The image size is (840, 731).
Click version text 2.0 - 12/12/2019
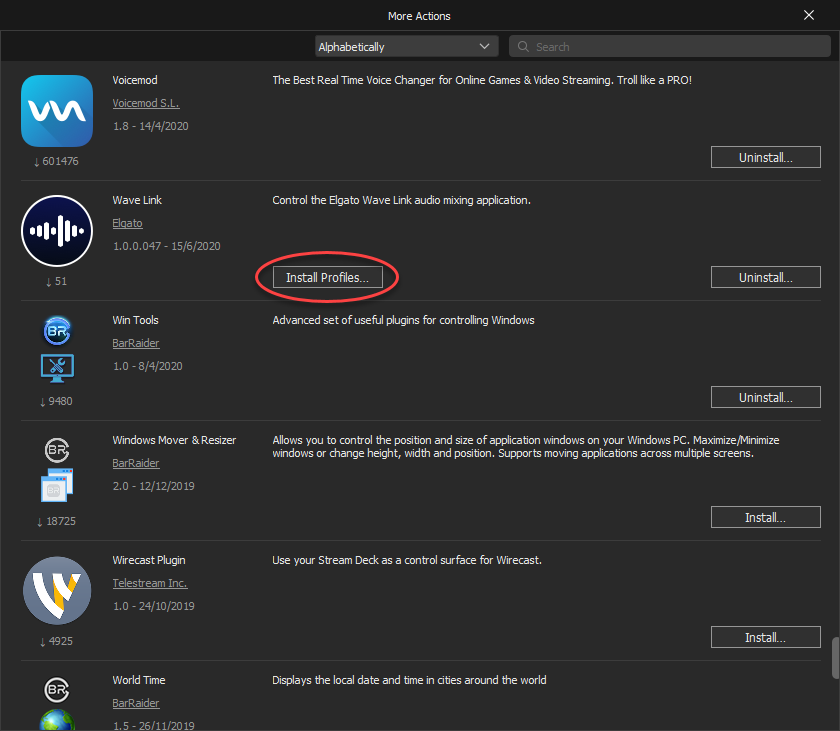[x=153, y=486]
